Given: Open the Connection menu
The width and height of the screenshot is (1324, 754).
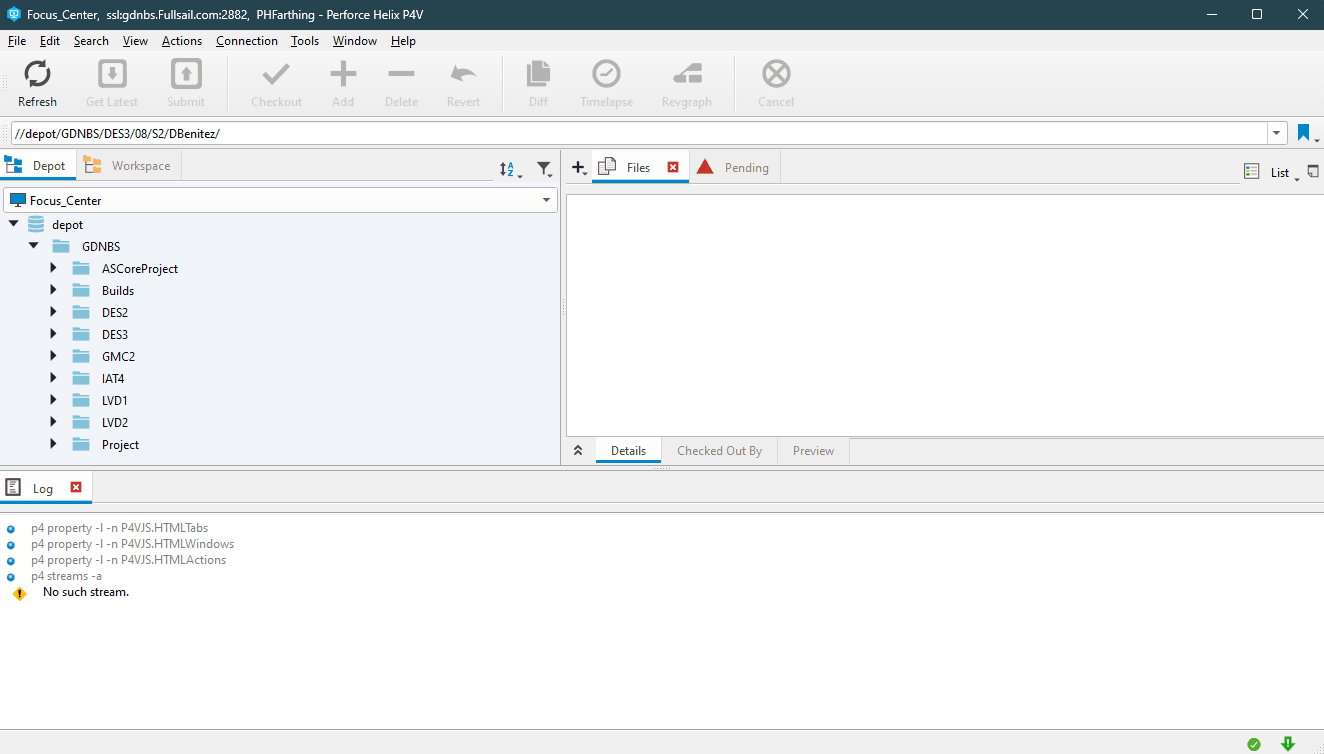Looking at the screenshot, I should pyautogui.click(x=246, y=41).
